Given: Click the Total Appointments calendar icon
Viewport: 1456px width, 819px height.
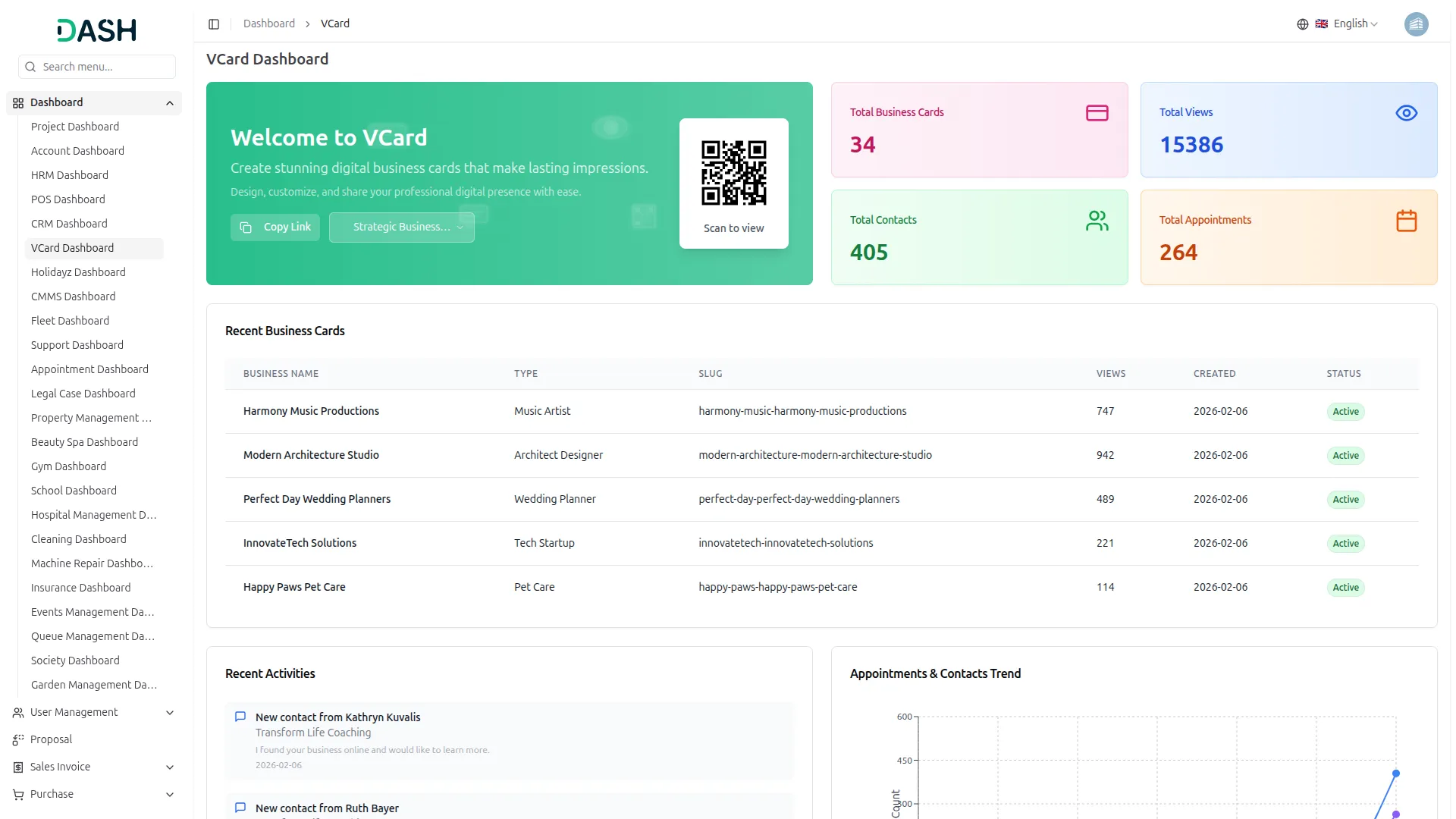Looking at the screenshot, I should pos(1406,221).
